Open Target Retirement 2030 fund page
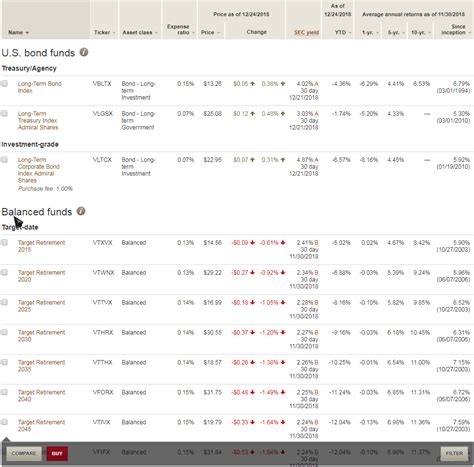 point(41,336)
